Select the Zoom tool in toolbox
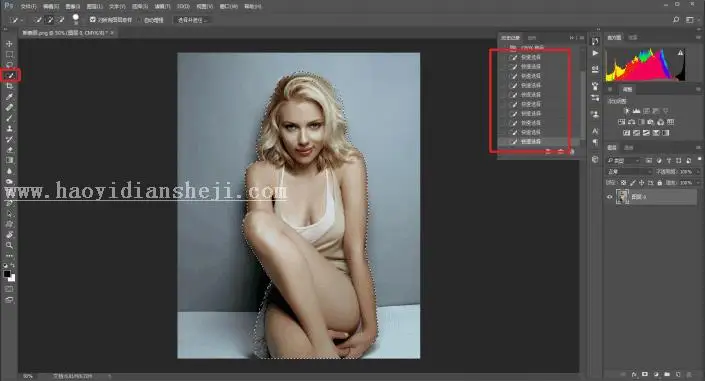This screenshot has height=381, width=705. (9, 245)
